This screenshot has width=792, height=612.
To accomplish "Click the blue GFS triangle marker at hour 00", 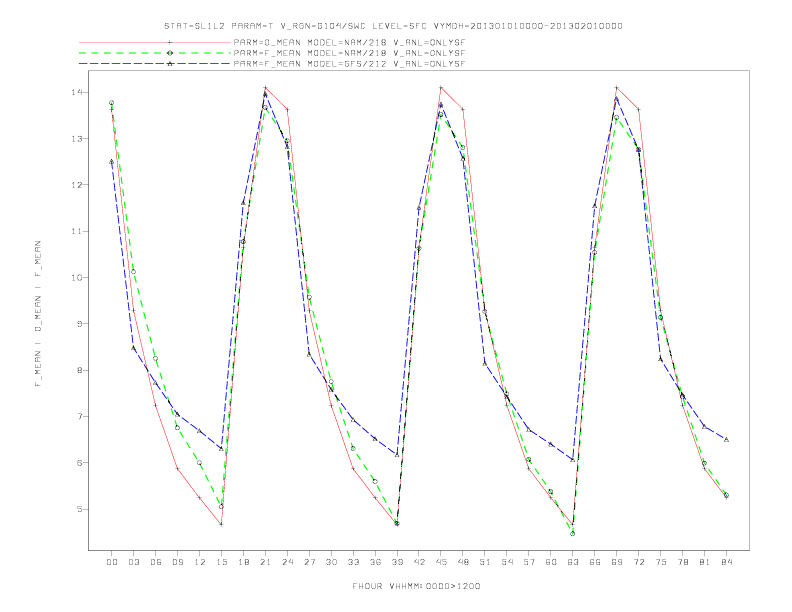I will tap(112, 162).
